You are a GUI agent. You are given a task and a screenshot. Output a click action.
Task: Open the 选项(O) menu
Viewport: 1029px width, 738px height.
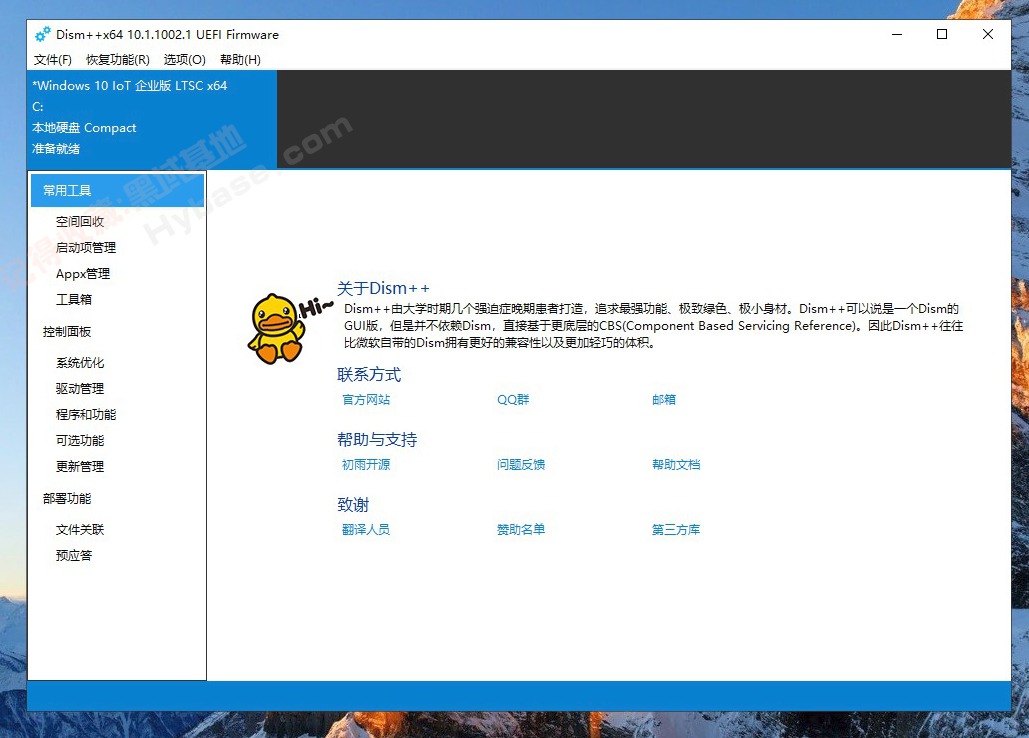[184, 60]
